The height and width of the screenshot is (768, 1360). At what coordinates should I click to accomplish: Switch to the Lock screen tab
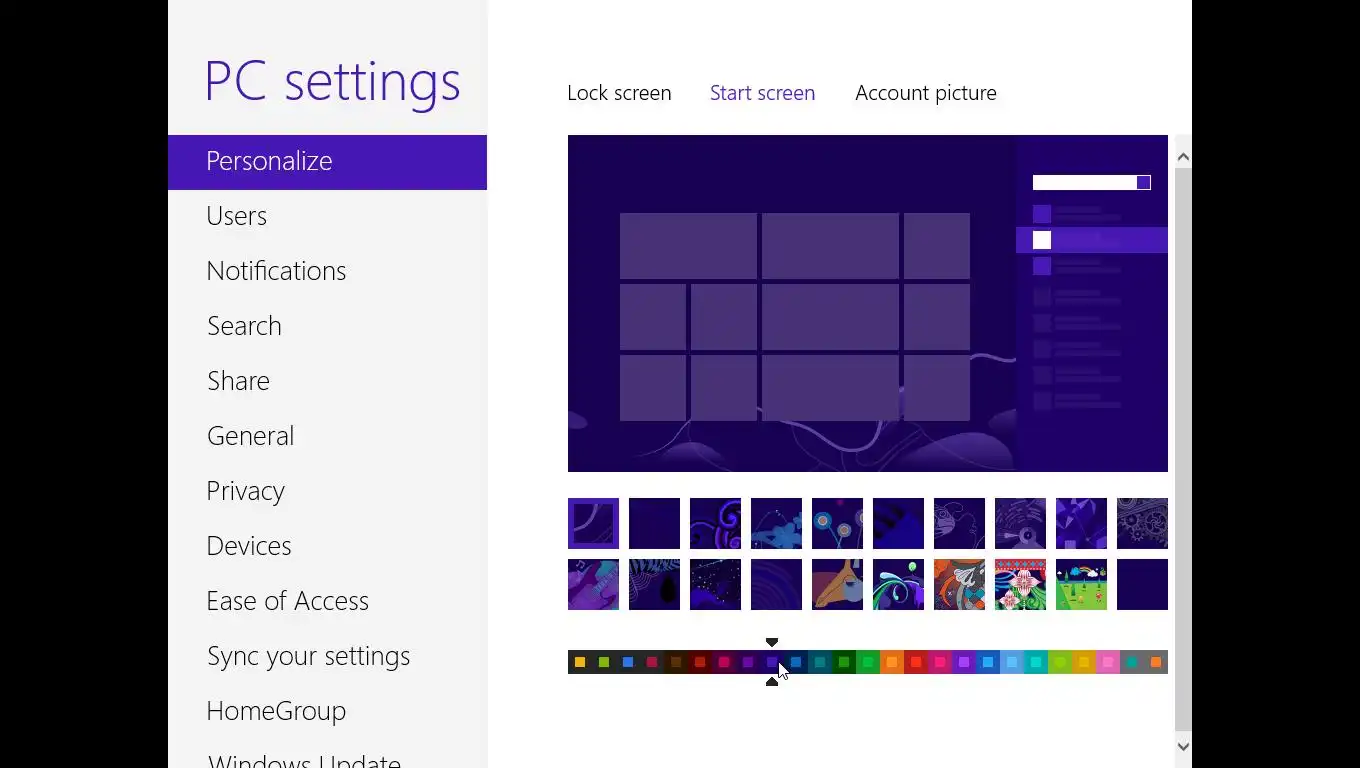619,93
